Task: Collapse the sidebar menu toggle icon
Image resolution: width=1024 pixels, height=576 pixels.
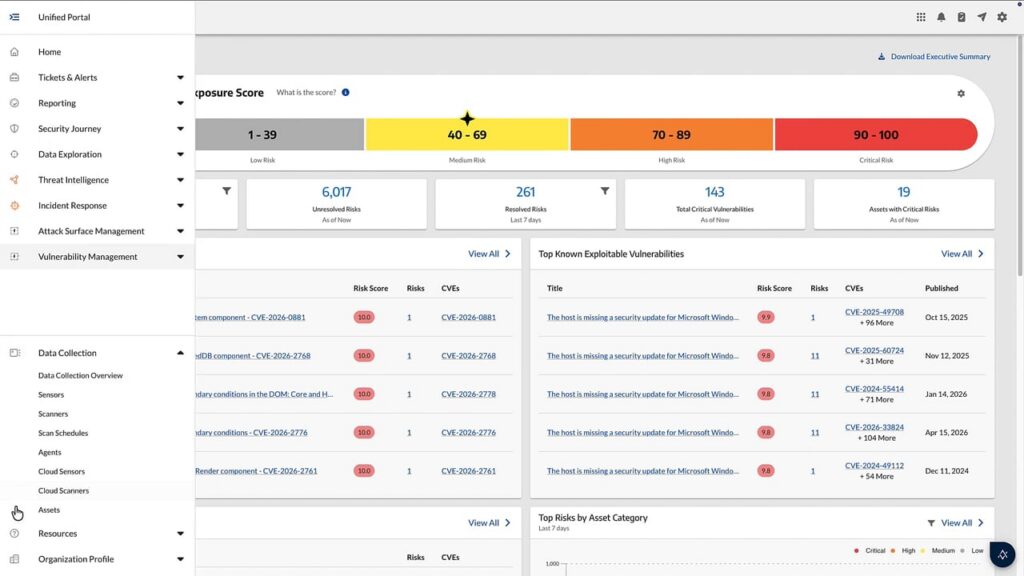Action: [x=14, y=17]
